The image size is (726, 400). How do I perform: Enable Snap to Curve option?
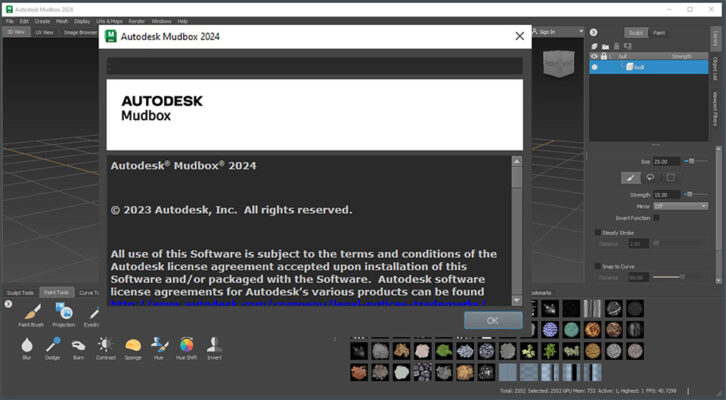(x=597, y=265)
